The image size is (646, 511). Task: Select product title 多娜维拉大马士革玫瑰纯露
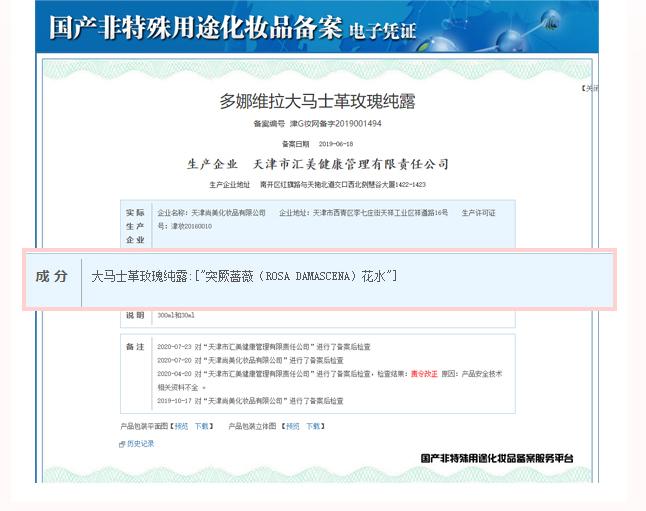(x=317, y=101)
